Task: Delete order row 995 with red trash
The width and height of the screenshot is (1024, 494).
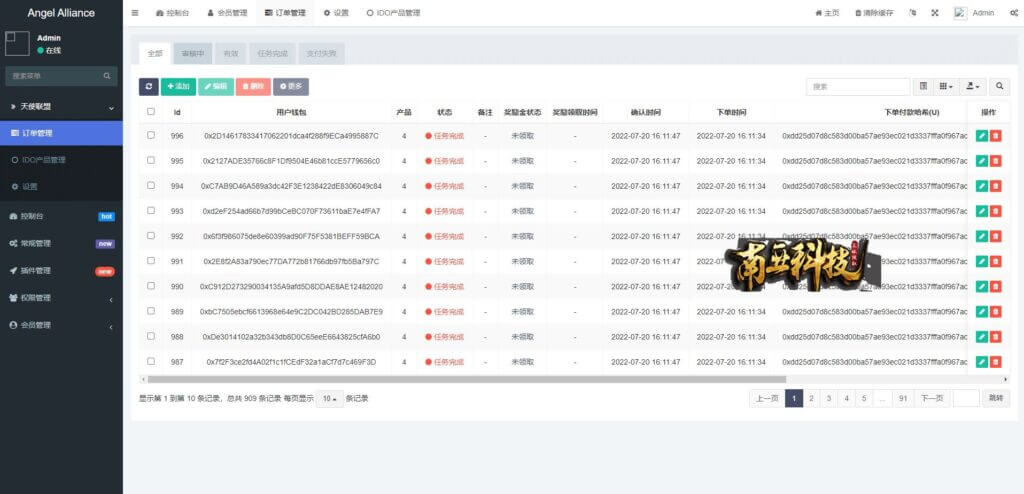Action: [995, 161]
